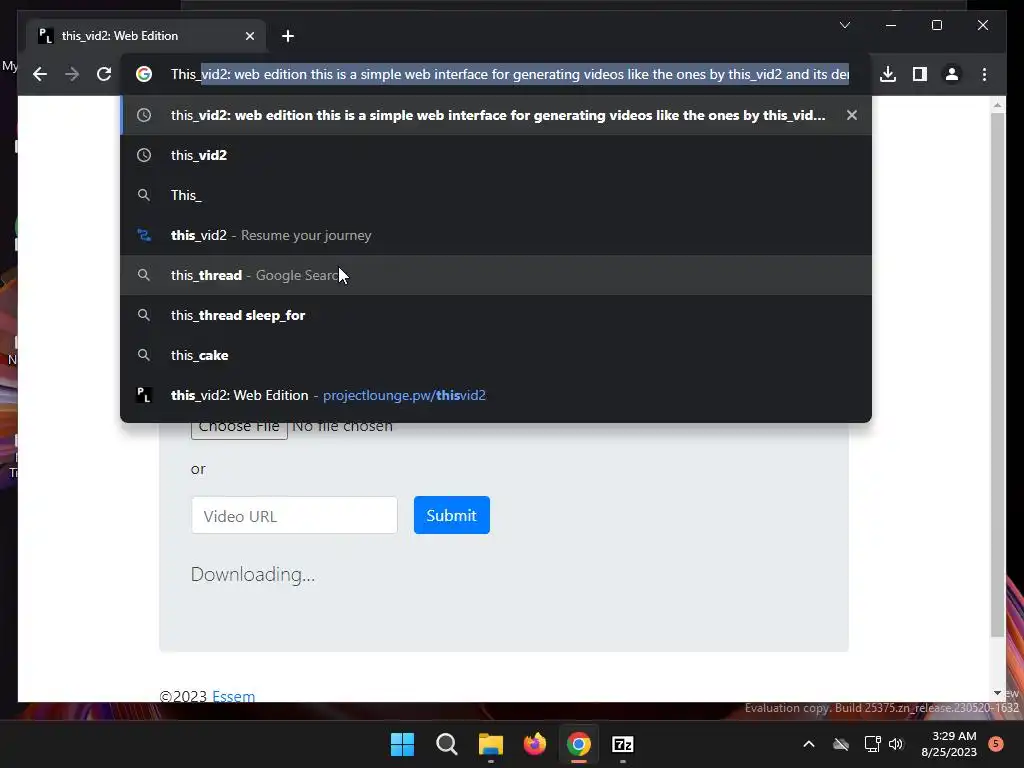Click the Chrome taskbar icon

point(579,744)
